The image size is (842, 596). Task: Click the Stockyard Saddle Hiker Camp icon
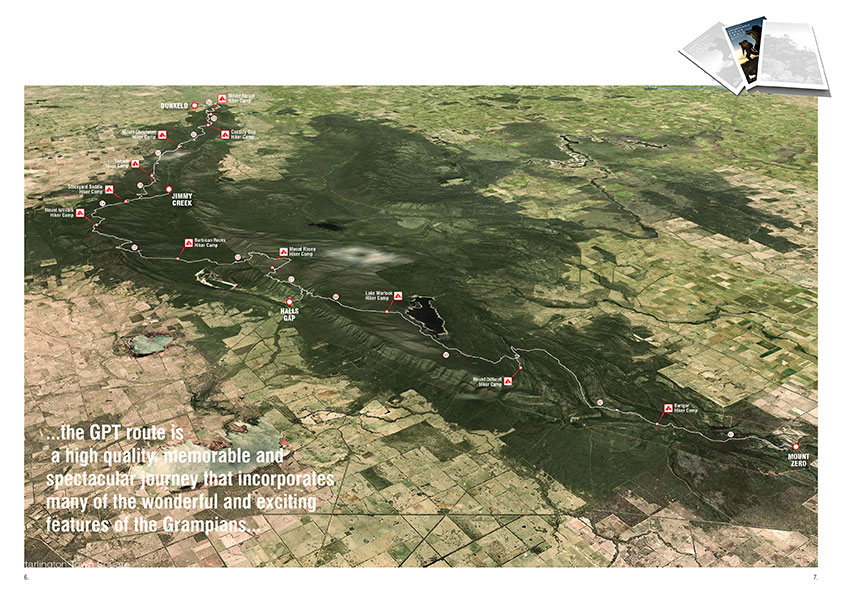109,188
